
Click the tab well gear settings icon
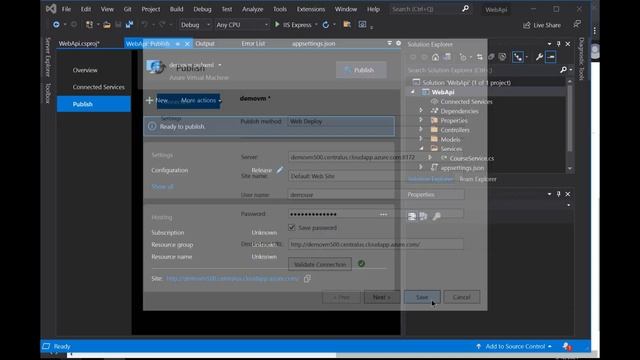[x=398, y=43]
